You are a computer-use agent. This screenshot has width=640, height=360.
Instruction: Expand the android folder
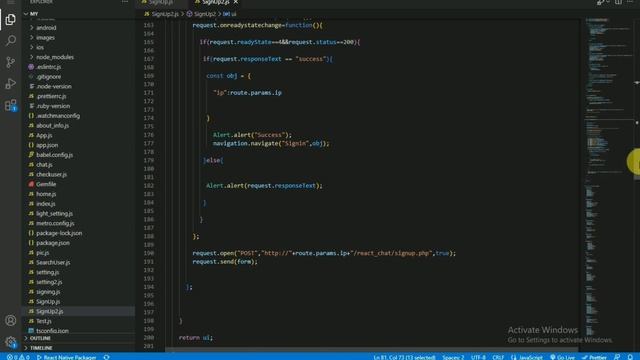click(46, 28)
